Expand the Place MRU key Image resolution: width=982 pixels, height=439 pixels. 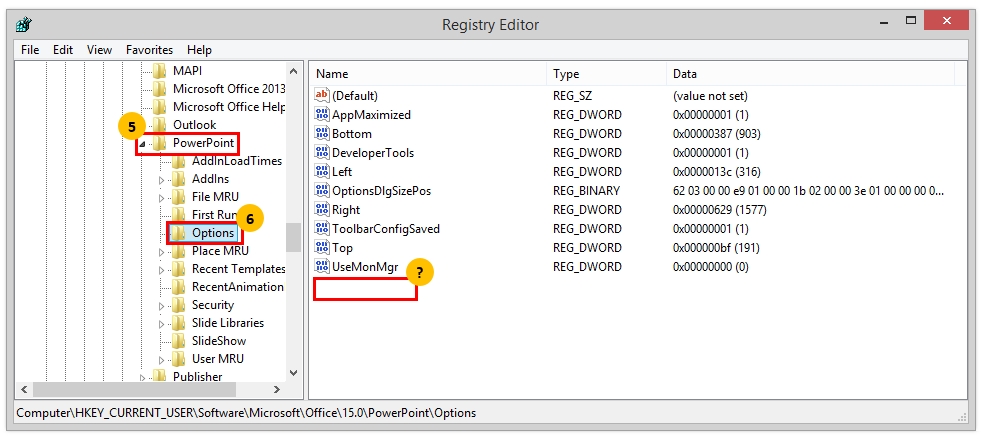click(x=161, y=252)
